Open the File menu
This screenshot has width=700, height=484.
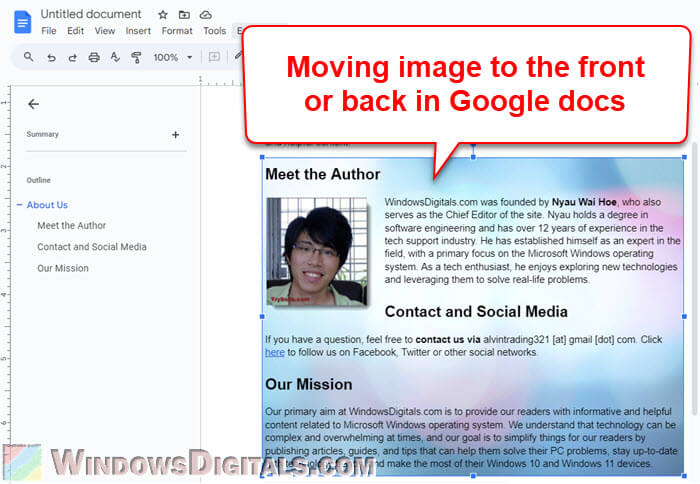49,31
